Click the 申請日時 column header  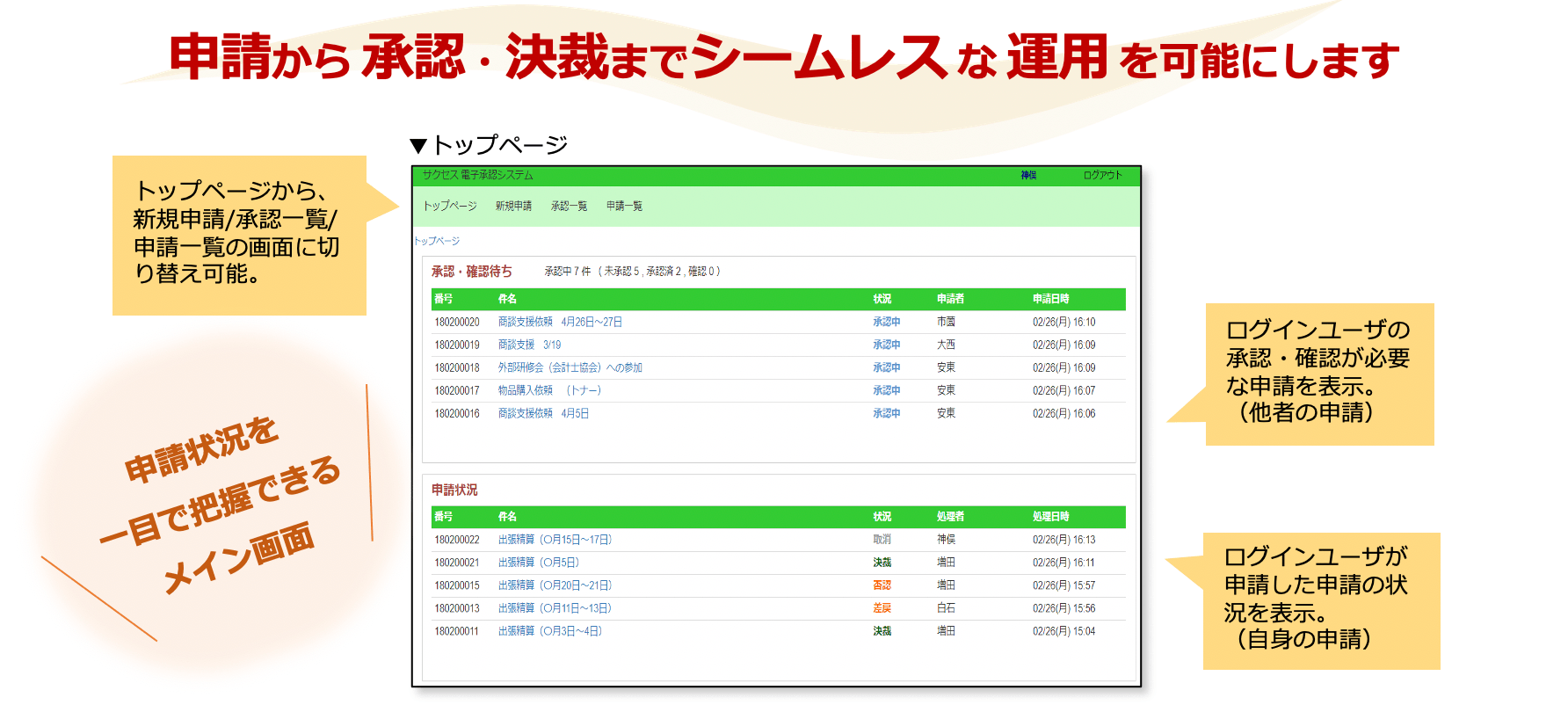coord(1050,299)
